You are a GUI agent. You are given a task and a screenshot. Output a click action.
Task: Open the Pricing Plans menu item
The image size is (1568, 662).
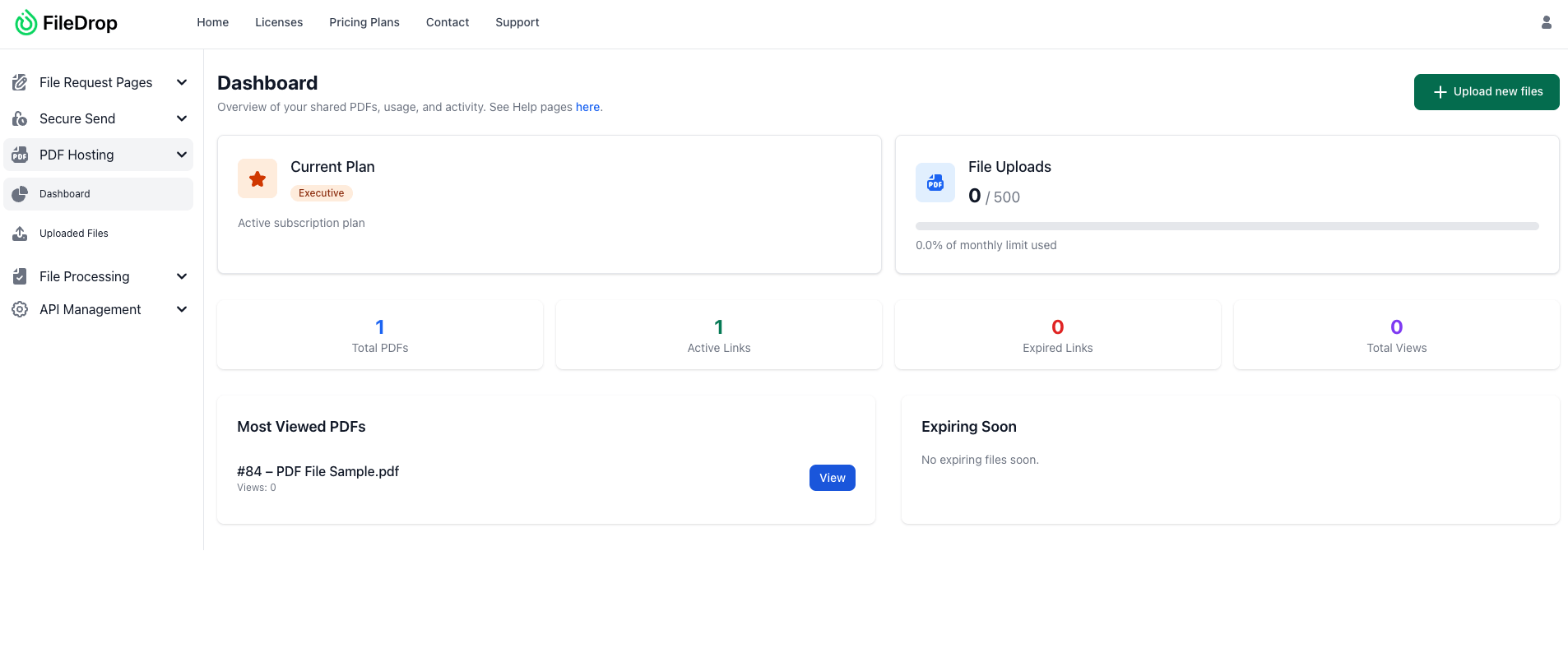pyautogui.click(x=364, y=22)
